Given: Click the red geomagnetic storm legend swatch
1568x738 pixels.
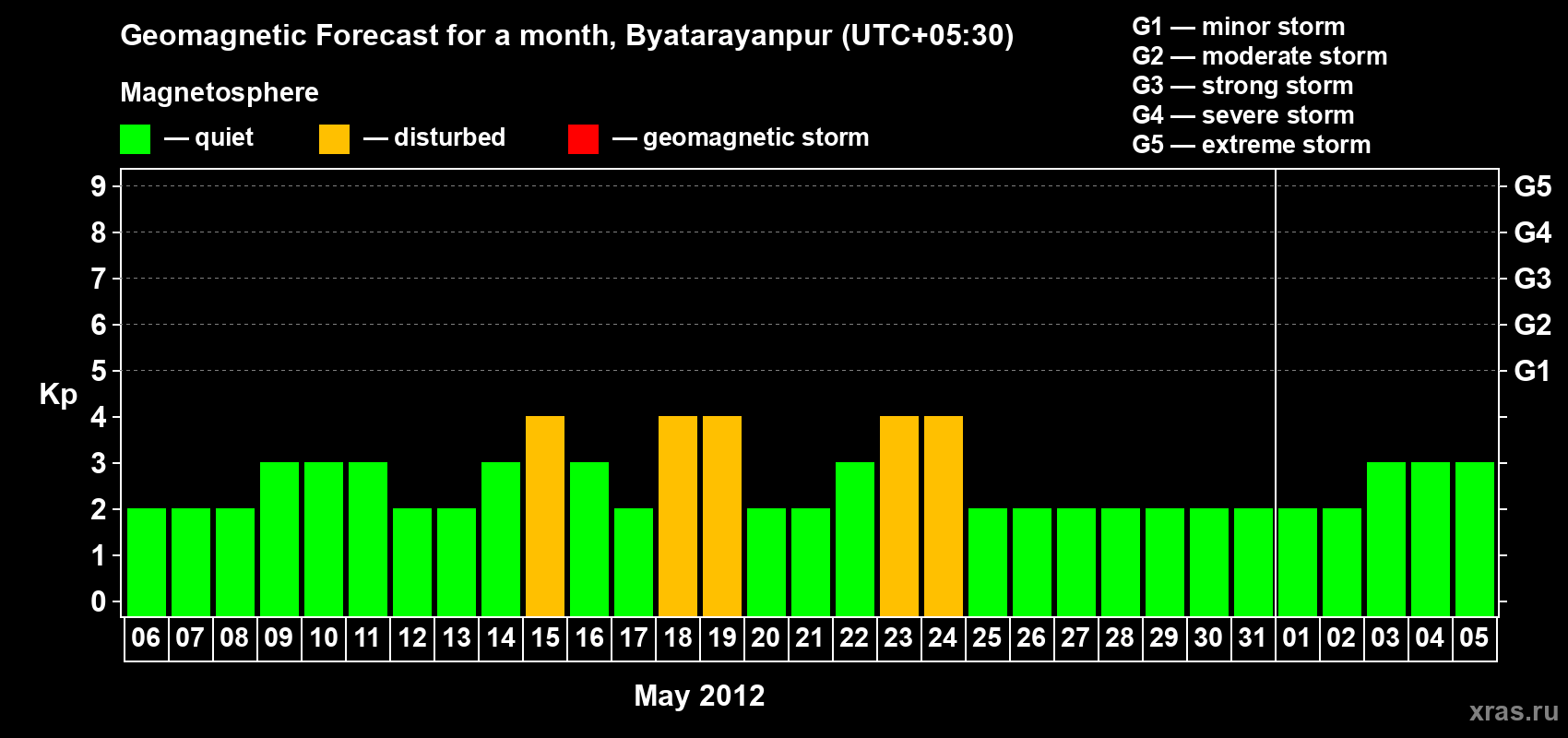Looking at the screenshot, I should pyautogui.click(x=583, y=139).
